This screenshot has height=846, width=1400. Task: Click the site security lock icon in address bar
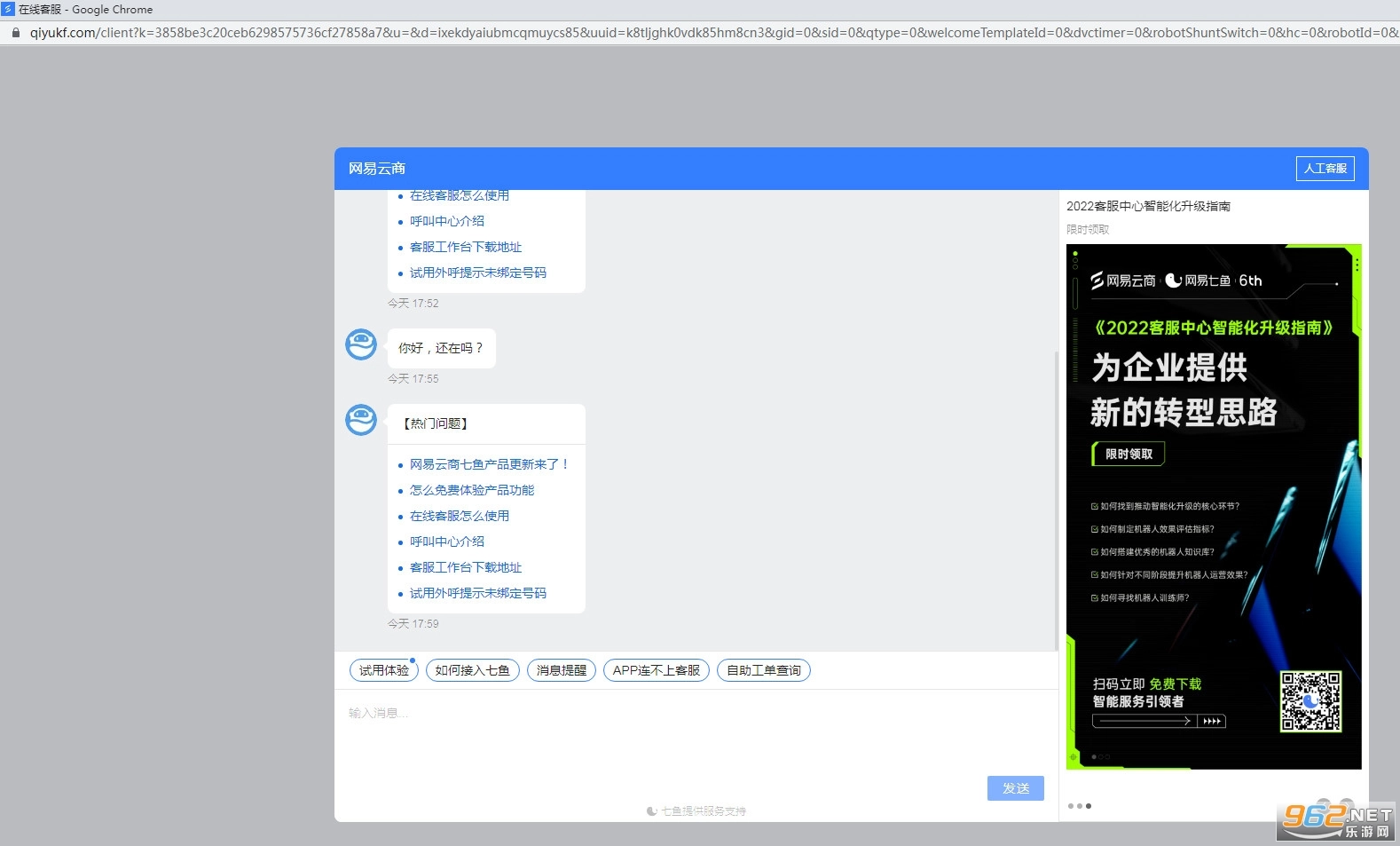pos(15,33)
